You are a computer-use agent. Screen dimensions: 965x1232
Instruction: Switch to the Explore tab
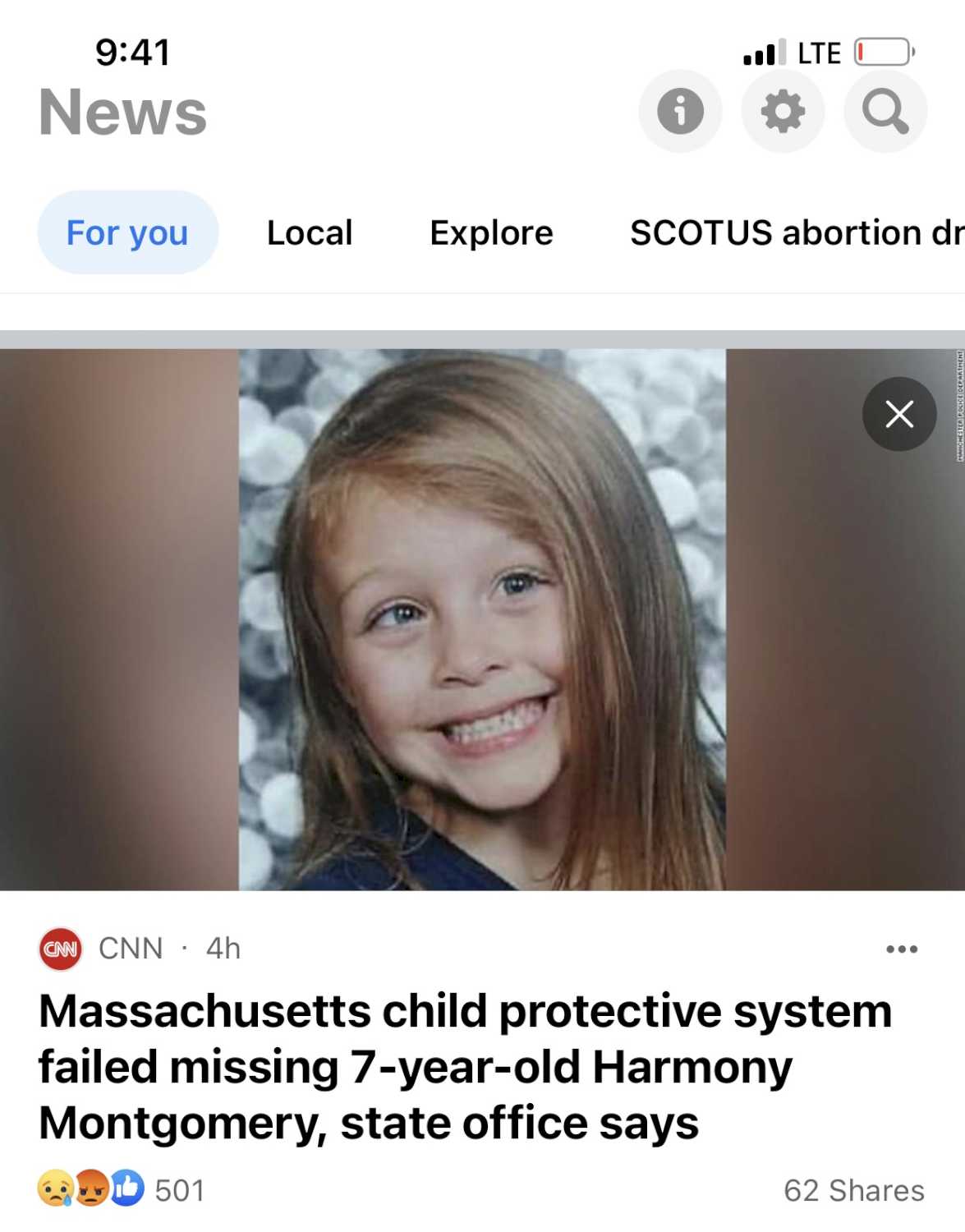coord(491,232)
